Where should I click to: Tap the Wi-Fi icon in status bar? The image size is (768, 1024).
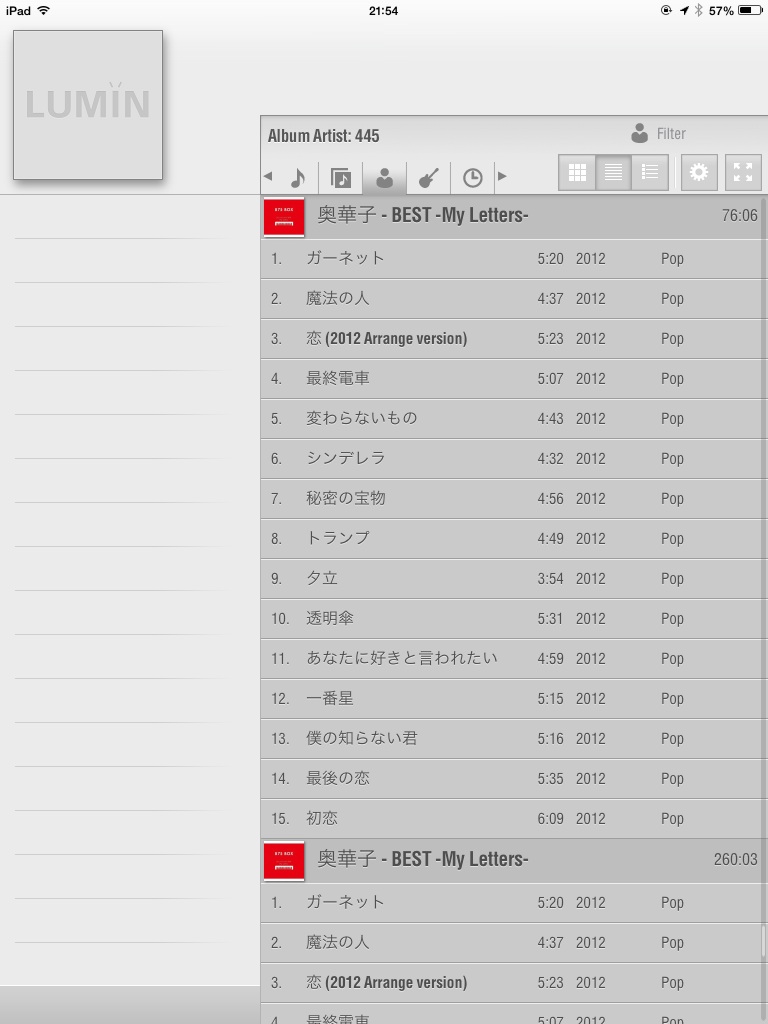[44, 10]
